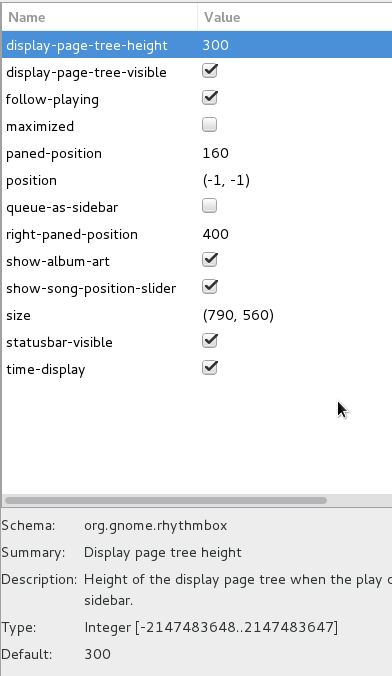Uncheck show-song-position-slider
The image size is (392, 676).
210,287
